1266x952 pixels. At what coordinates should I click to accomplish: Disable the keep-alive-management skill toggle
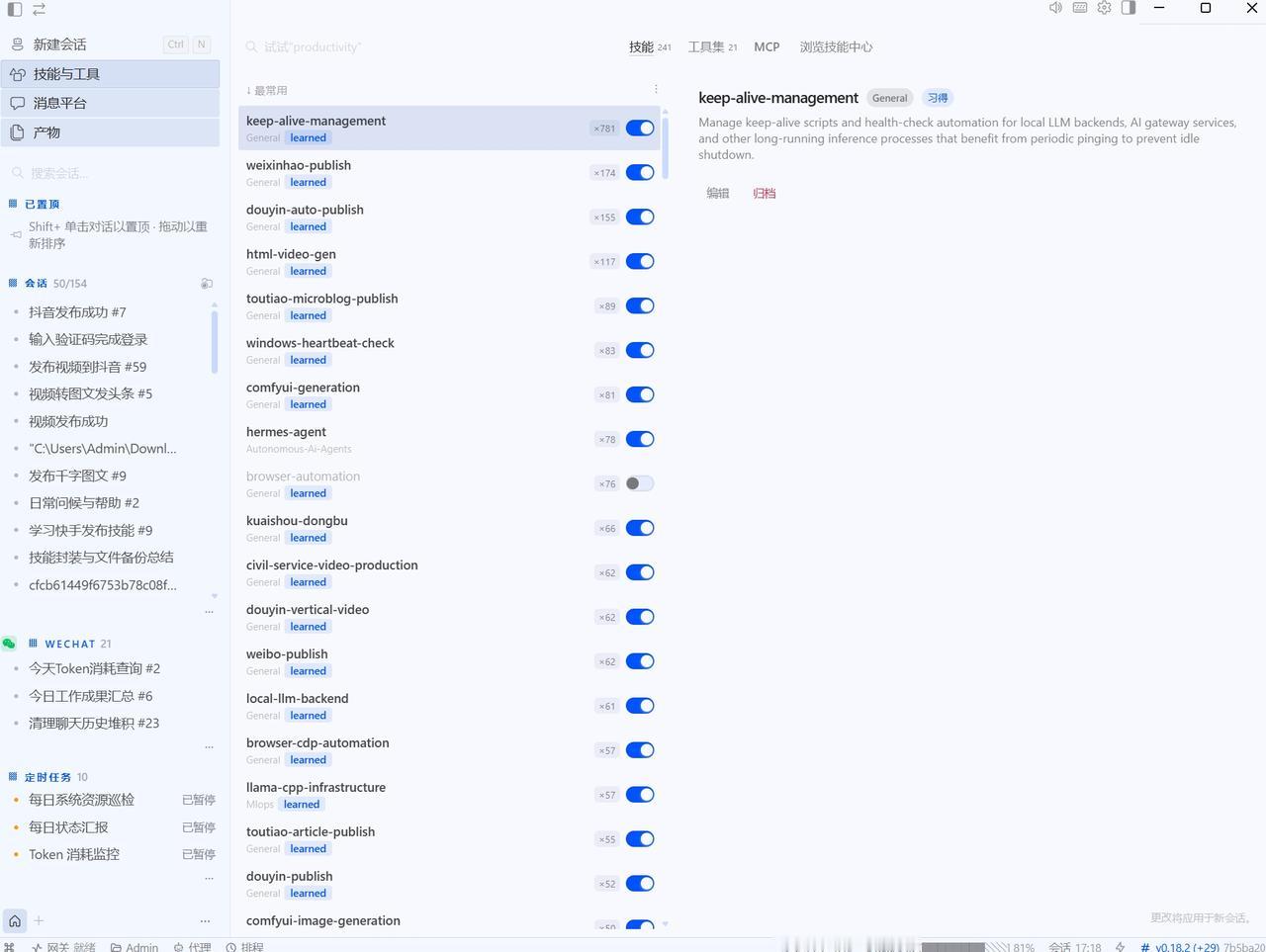point(640,129)
